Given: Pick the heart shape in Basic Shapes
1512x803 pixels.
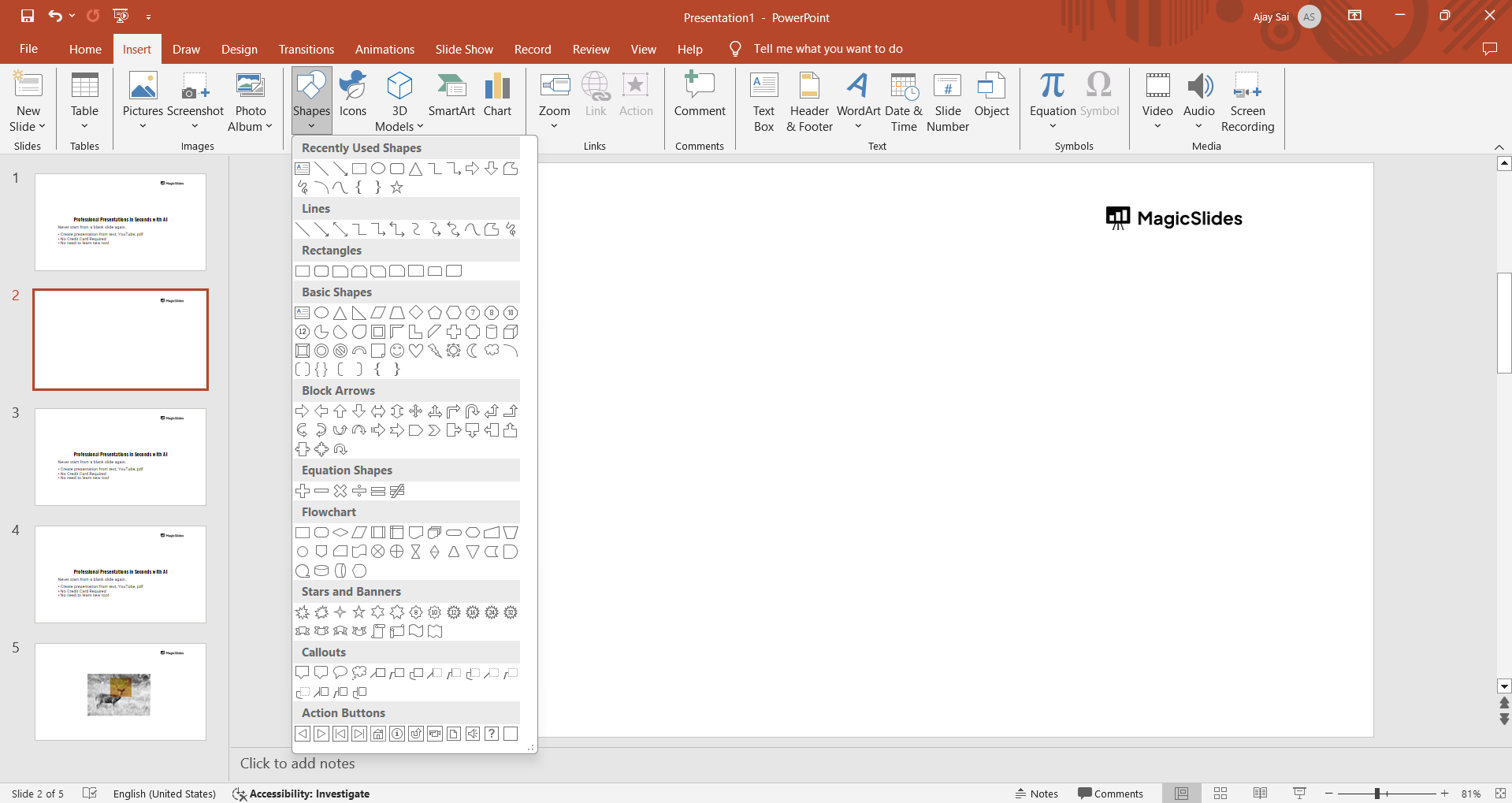Looking at the screenshot, I should point(416,351).
